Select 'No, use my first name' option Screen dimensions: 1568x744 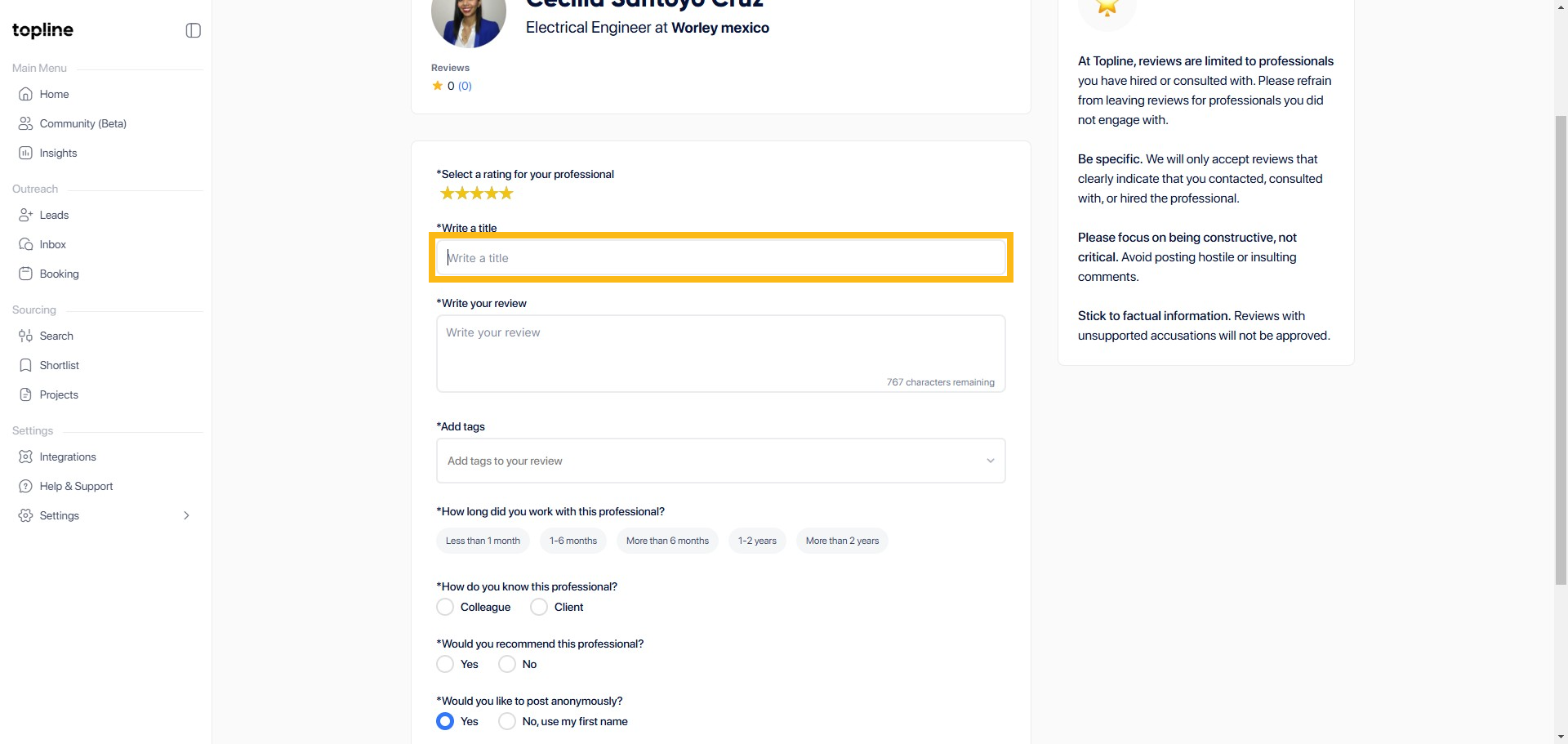tap(507, 721)
